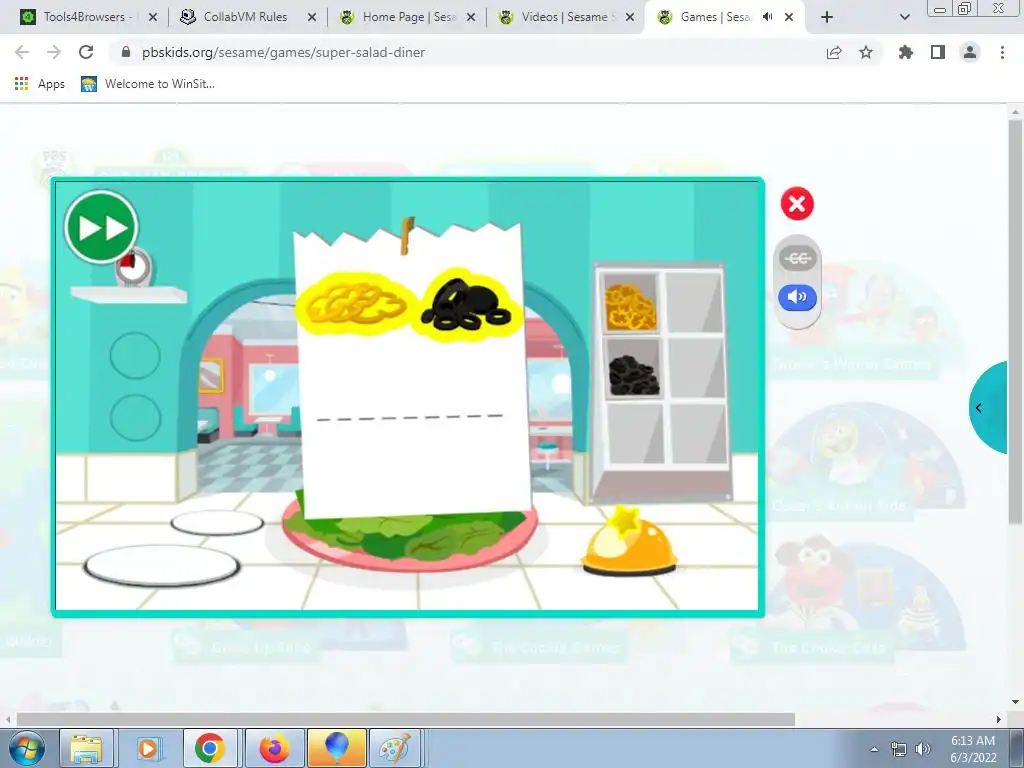1024x768 pixels.
Task: Select the Games Sesame tab
Action: click(x=714, y=17)
